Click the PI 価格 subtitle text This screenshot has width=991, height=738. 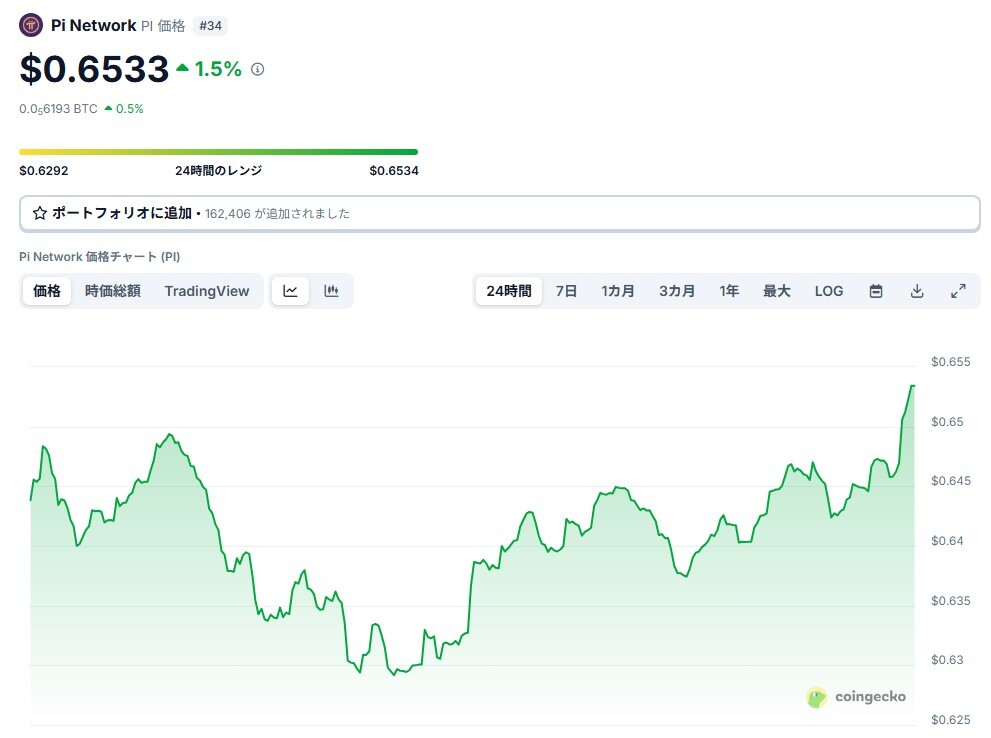click(x=163, y=26)
